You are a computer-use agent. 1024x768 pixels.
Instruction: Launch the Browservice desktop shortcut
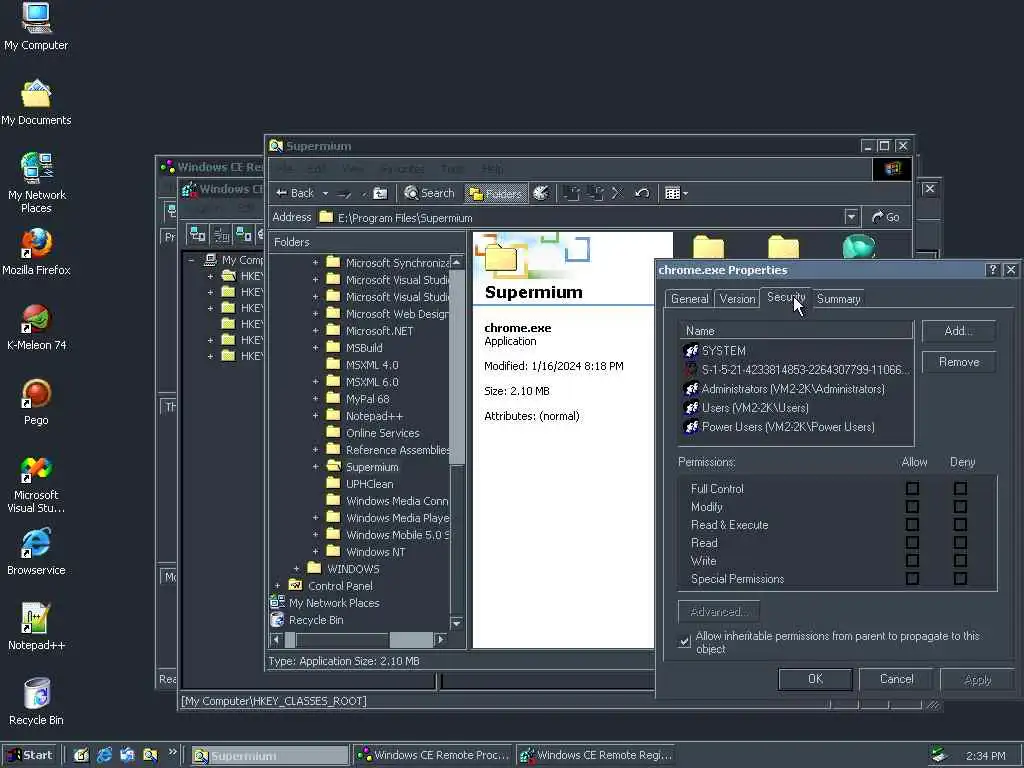click(x=36, y=552)
